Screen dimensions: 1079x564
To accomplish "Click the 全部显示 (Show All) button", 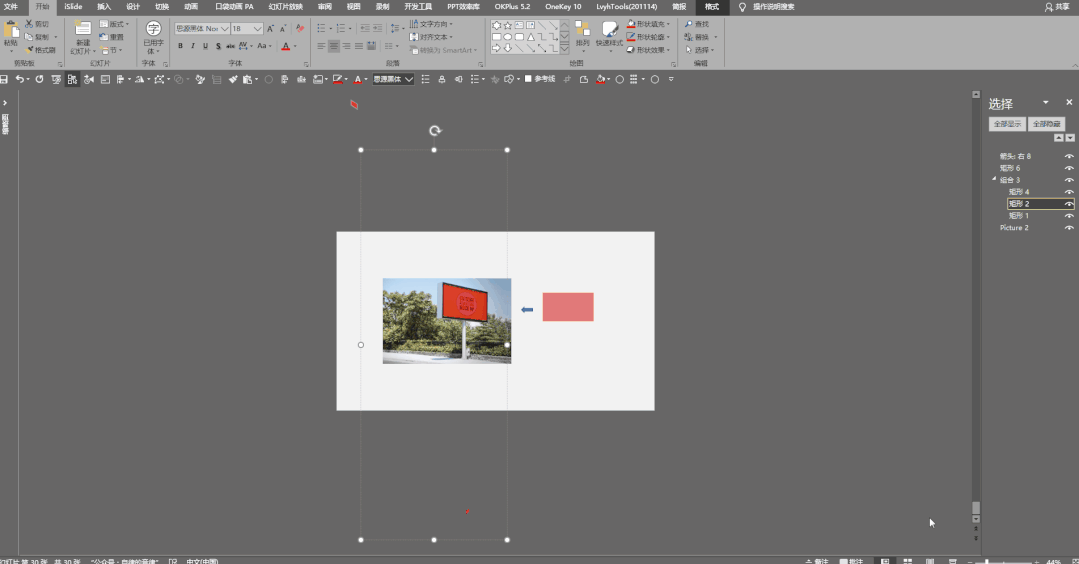I will [x=1006, y=124].
